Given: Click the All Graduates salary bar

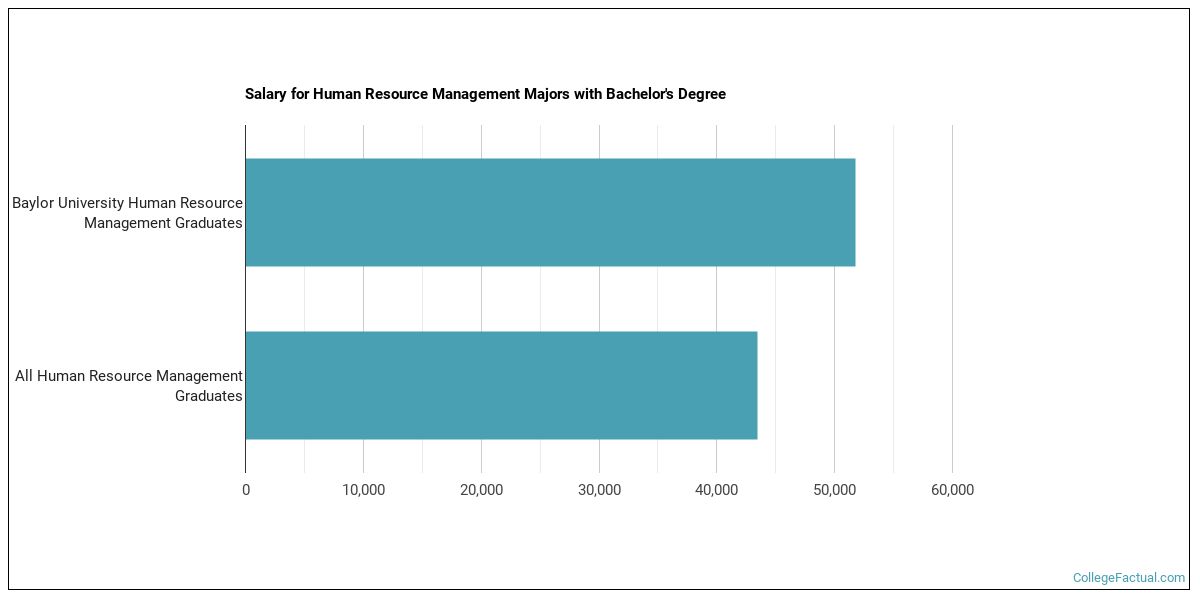Looking at the screenshot, I should point(500,385).
